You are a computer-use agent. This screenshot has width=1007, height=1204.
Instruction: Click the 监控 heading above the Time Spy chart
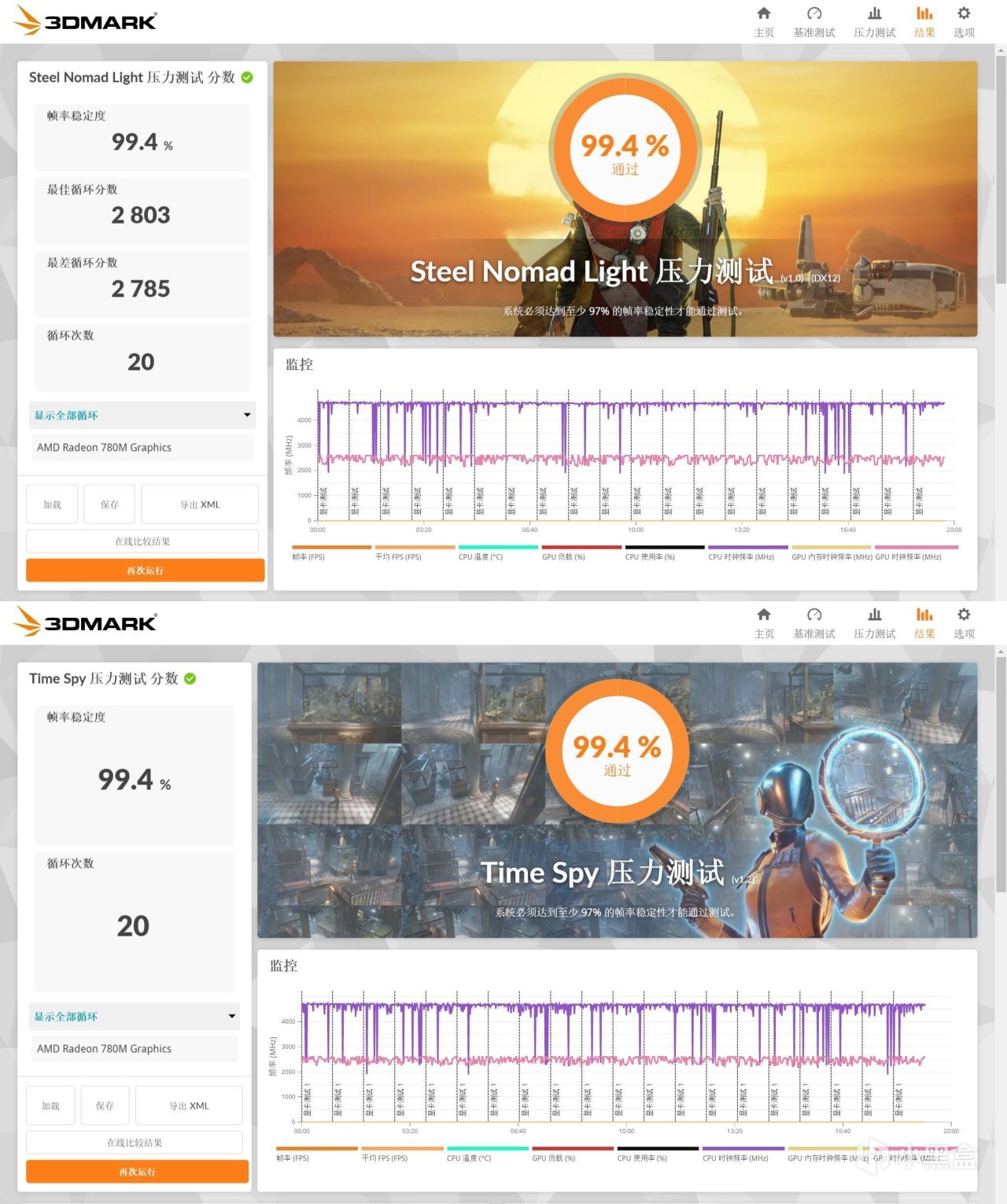284,966
